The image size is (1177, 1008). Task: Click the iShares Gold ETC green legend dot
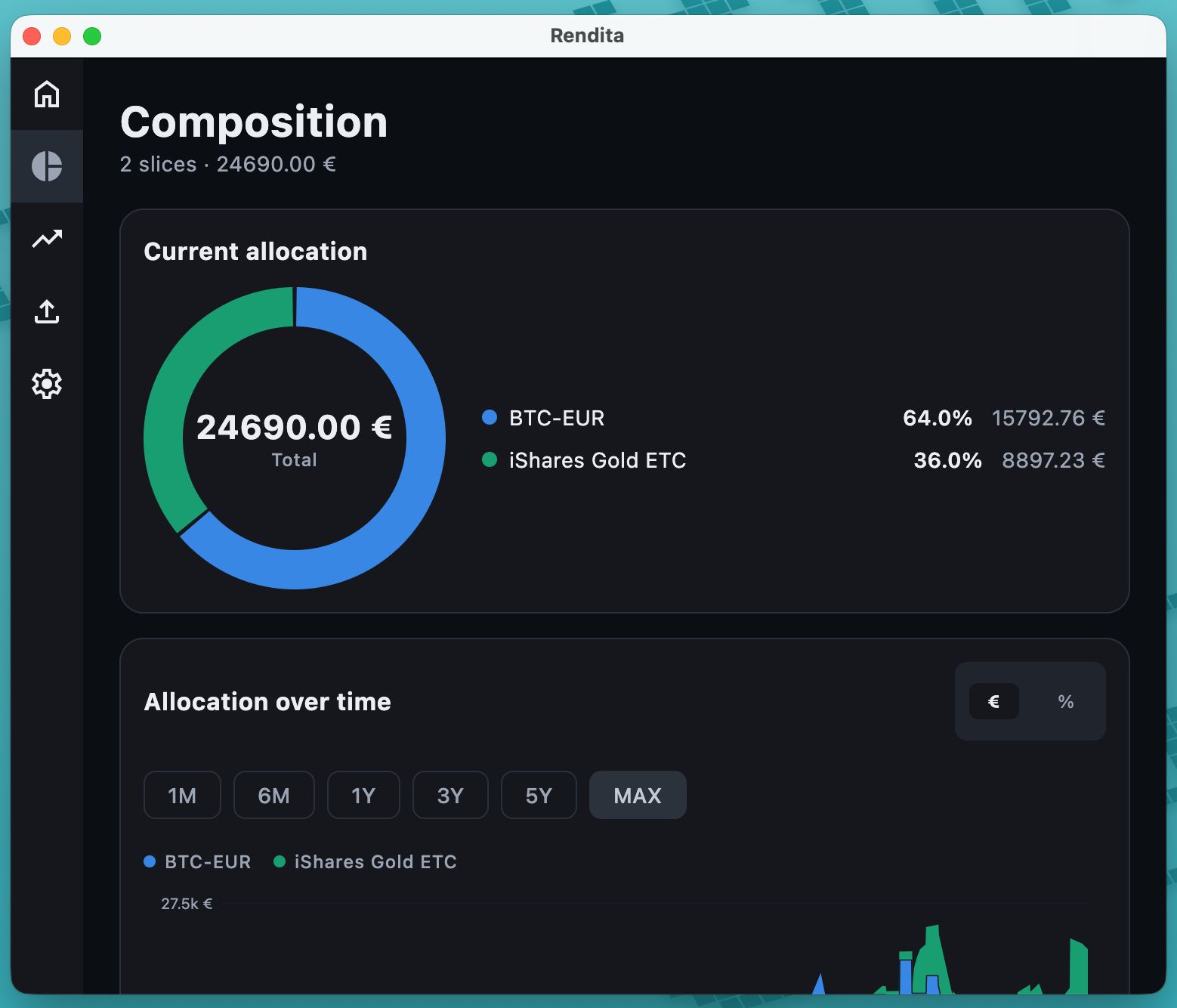click(490, 459)
